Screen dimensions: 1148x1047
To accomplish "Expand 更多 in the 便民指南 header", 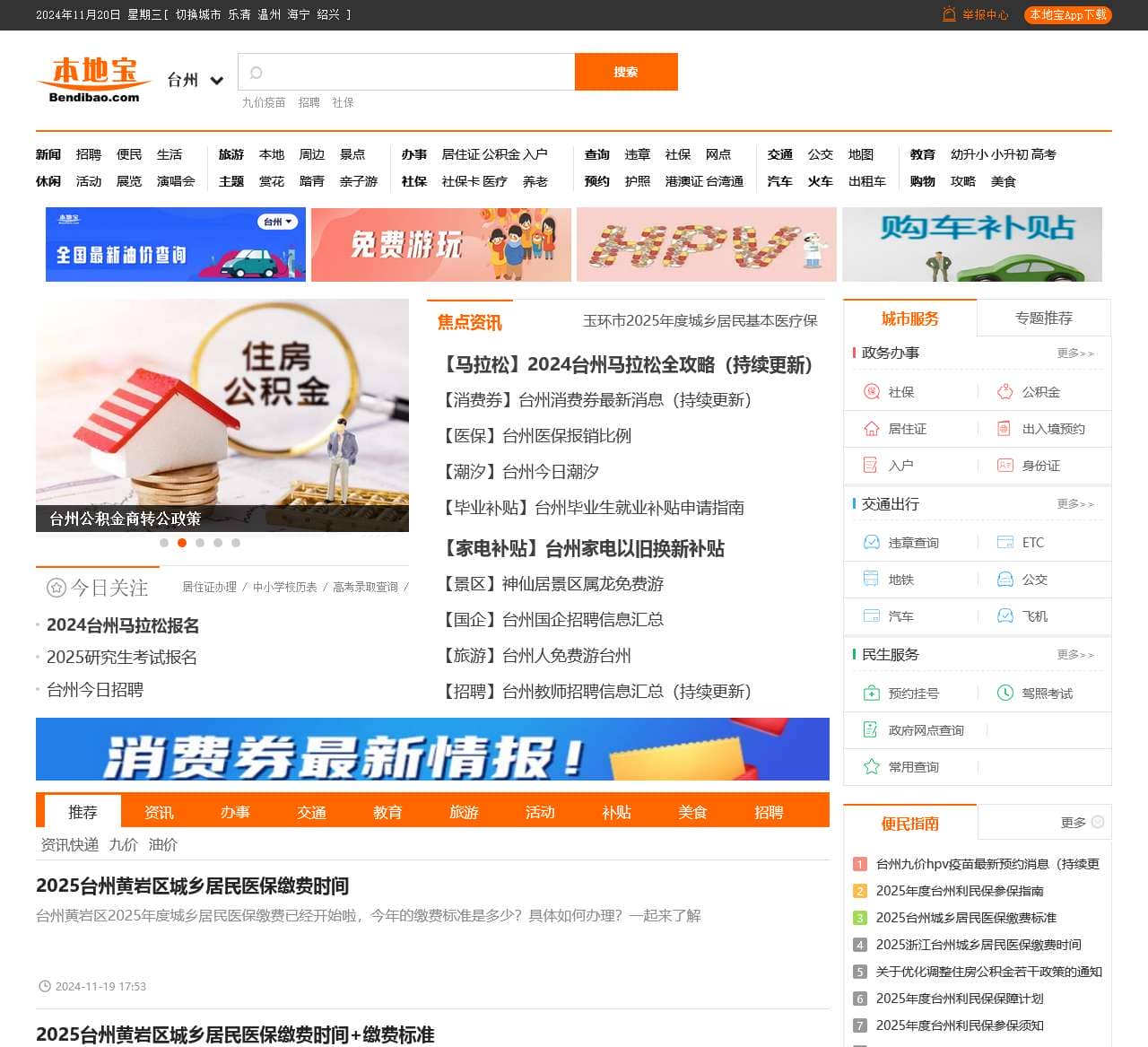I will pos(1082,823).
